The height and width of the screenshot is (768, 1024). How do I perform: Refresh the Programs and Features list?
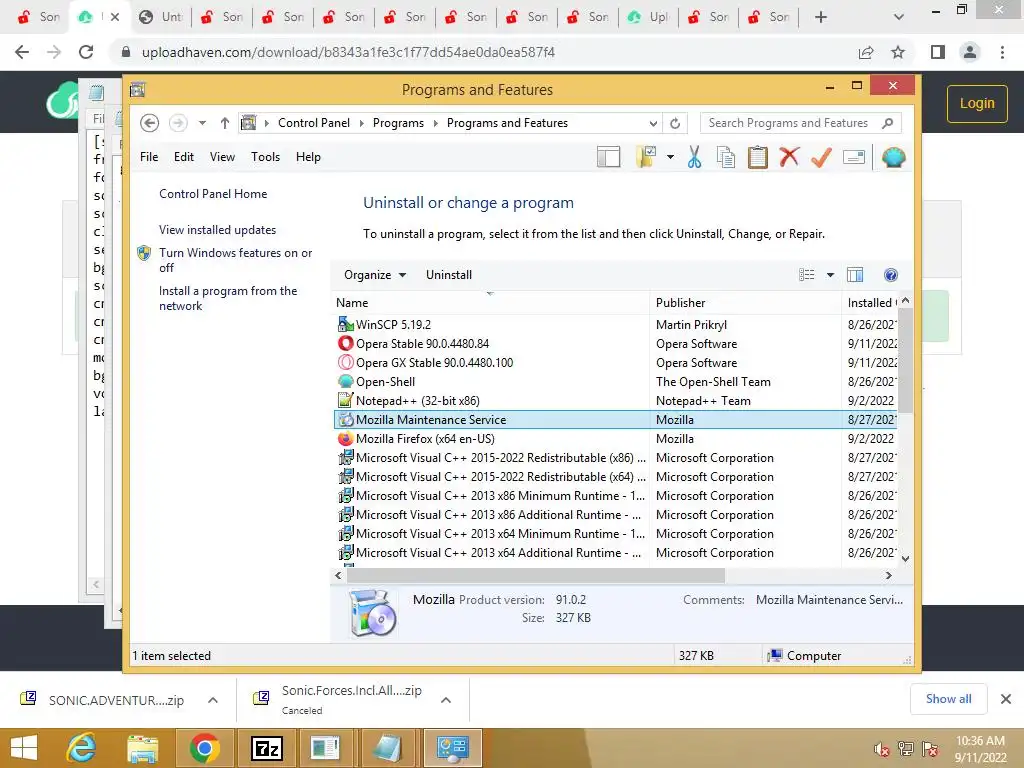[675, 123]
